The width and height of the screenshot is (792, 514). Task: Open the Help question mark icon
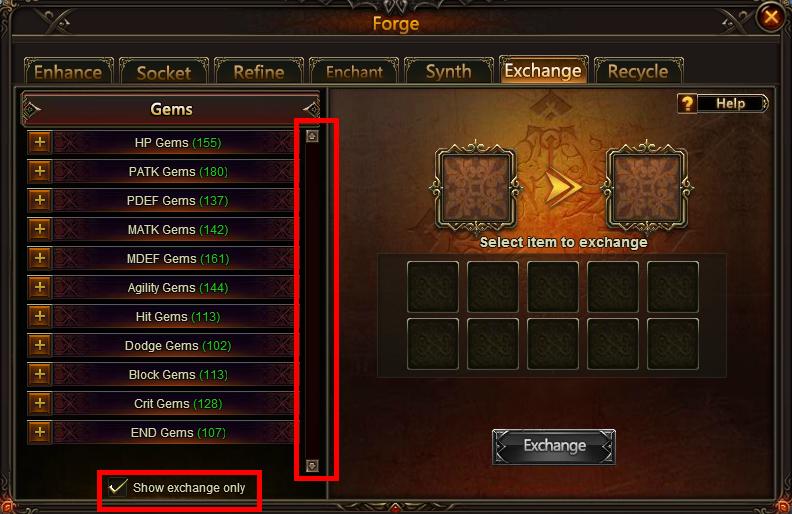[x=687, y=104]
